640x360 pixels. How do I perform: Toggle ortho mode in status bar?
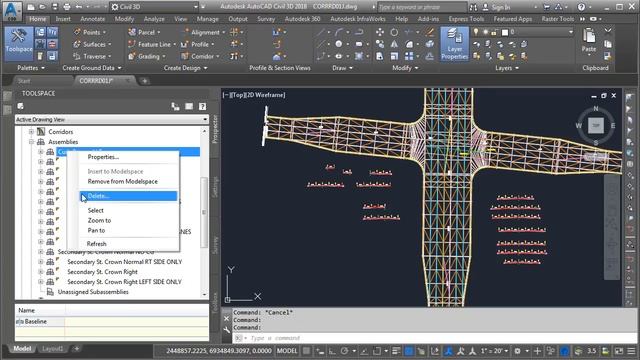click(x=332, y=351)
